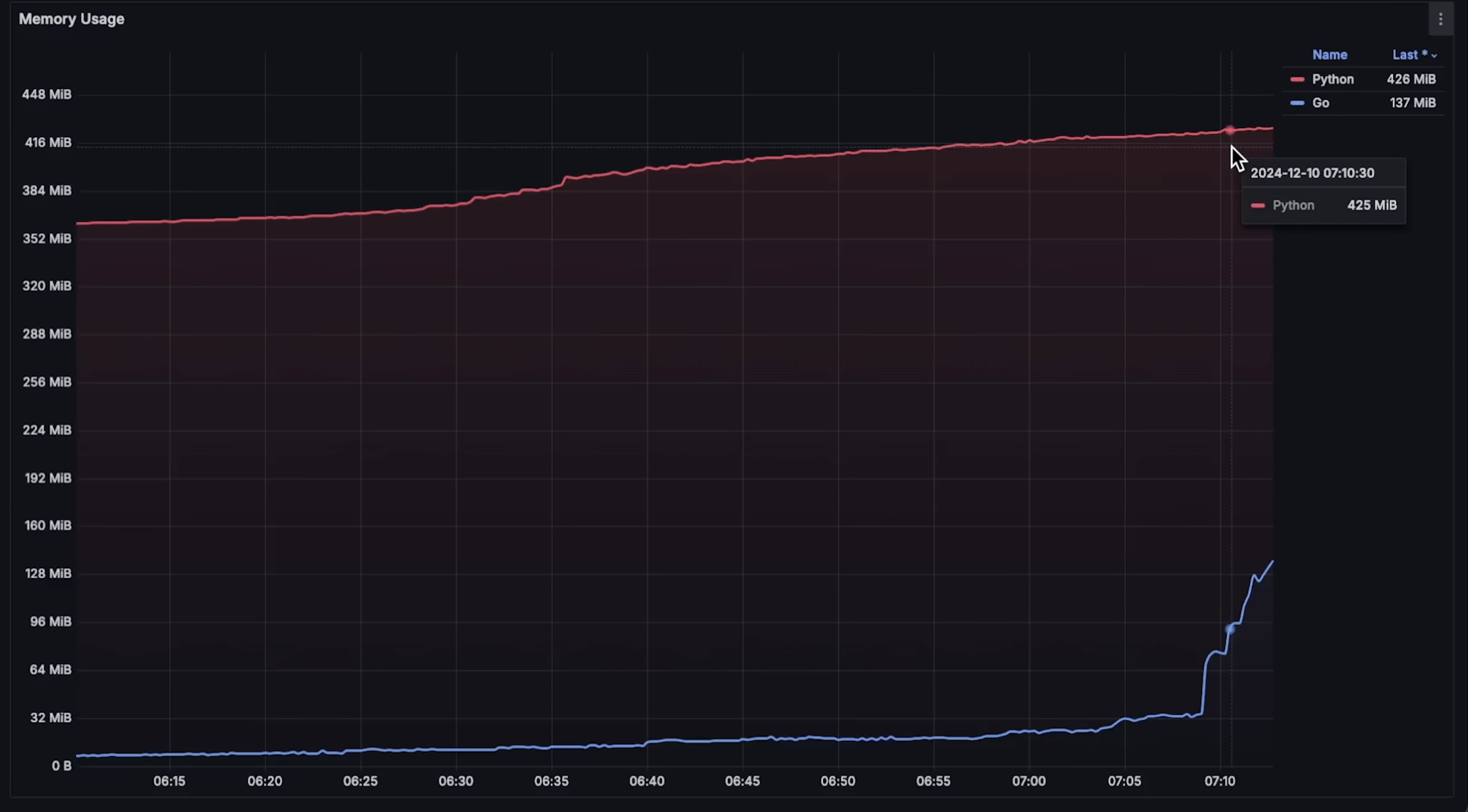Image resolution: width=1468 pixels, height=812 pixels.
Task: Sort legend by Name column header
Action: [1330, 55]
